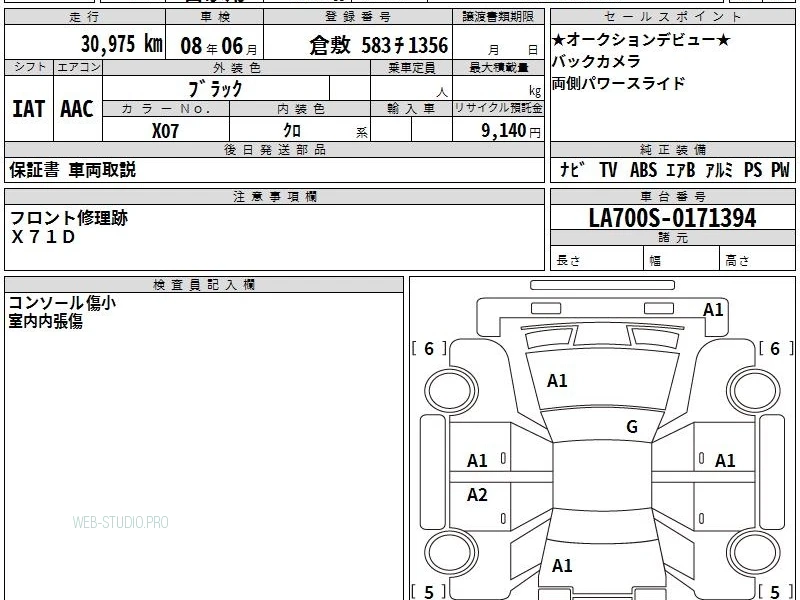The height and width of the screenshot is (600, 800).
Task: Select chassis number LA700S-0171394
Action: [672, 218]
